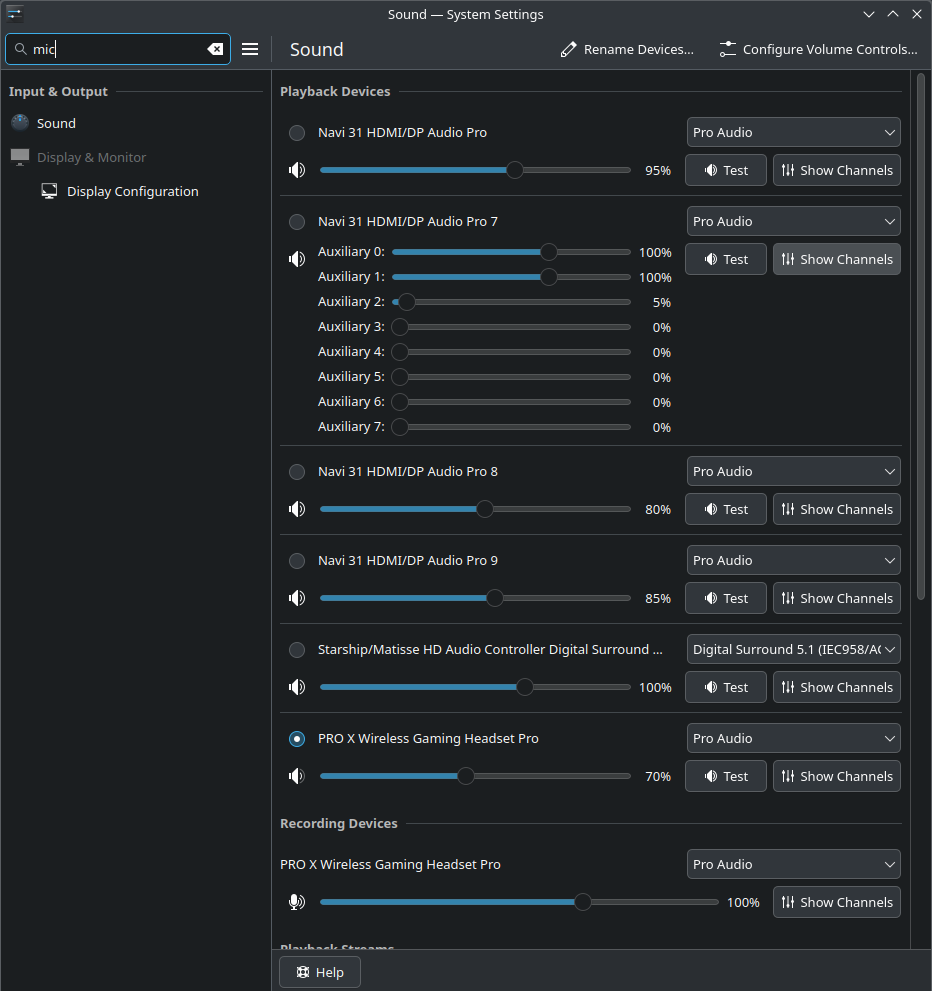Open Configure Volume Controls
The height and width of the screenshot is (991, 932).
point(818,49)
